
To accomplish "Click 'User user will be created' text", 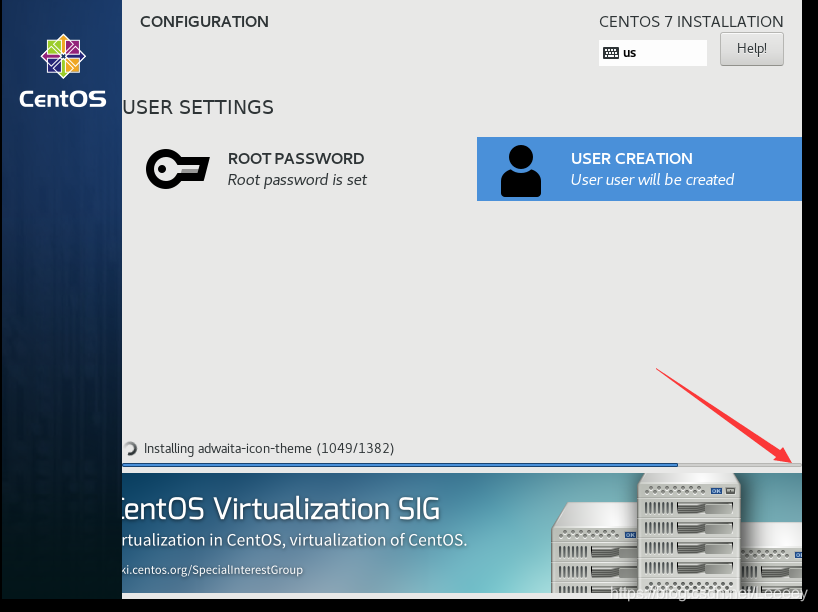I will click(652, 180).
